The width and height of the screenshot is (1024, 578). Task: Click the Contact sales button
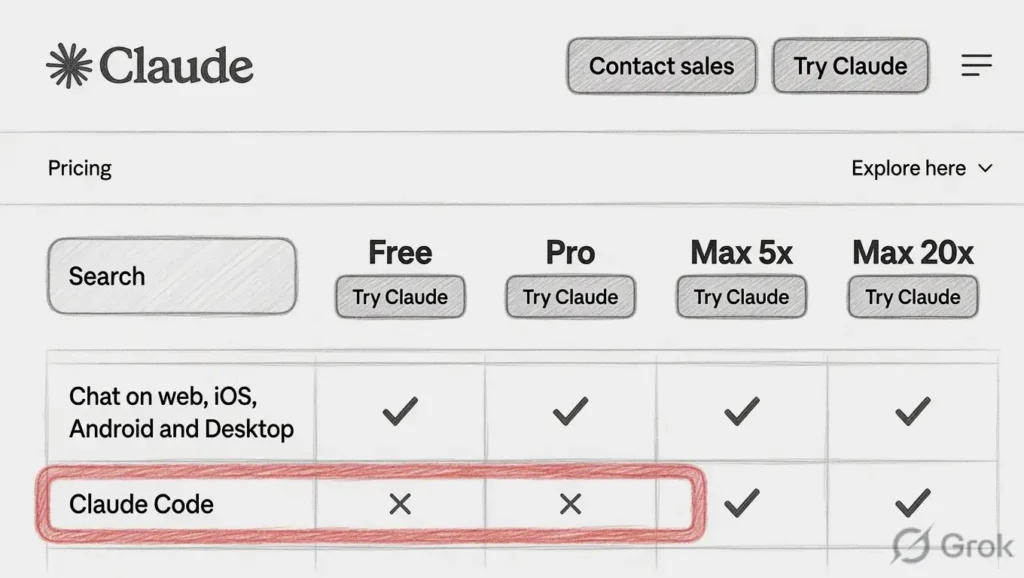click(x=661, y=66)
